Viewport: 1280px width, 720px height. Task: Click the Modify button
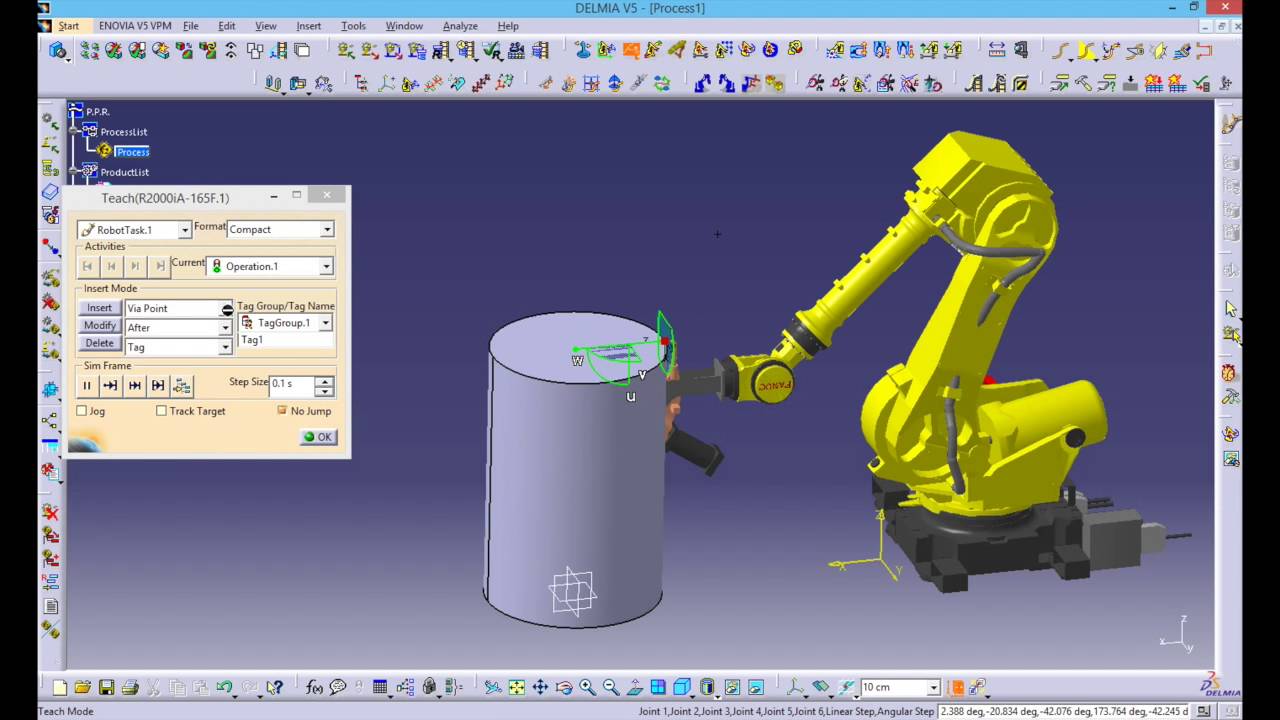click(99, 326)
